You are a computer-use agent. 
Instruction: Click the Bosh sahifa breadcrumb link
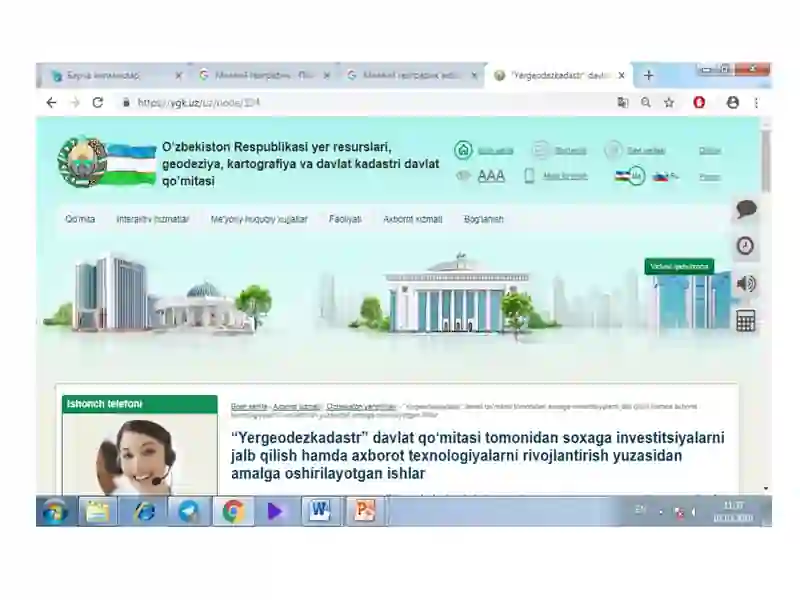pos(249,407)
